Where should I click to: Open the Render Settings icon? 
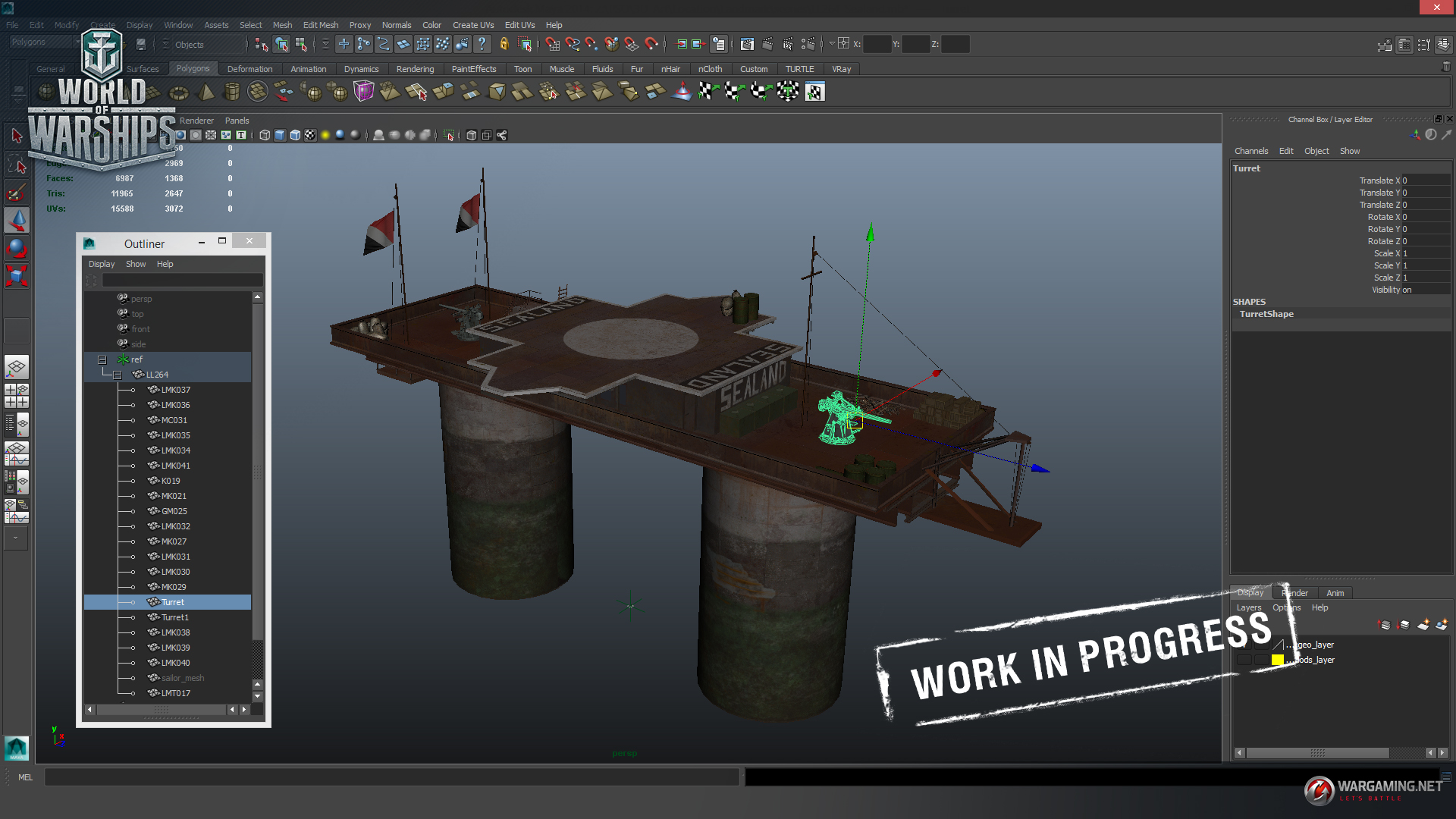click(808, 44)
